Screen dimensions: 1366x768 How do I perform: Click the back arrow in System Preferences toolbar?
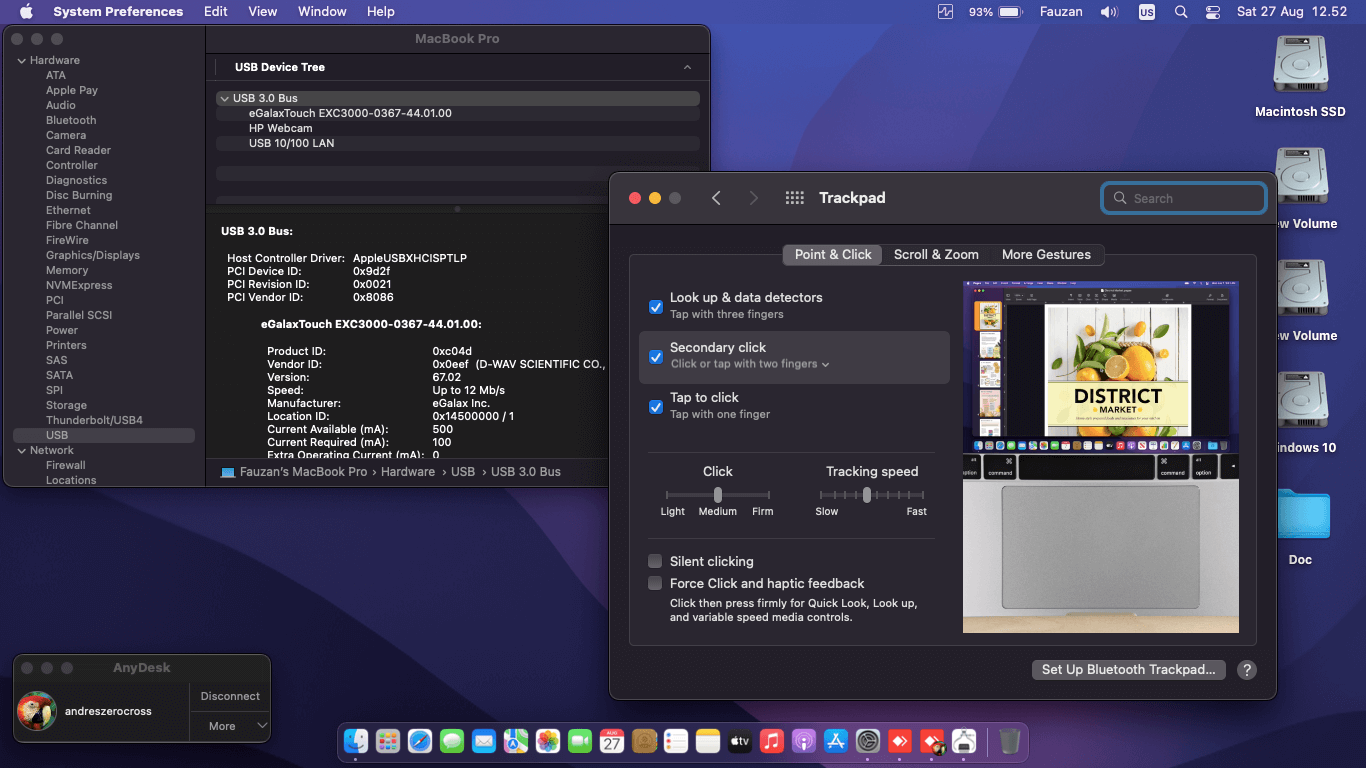(x=717, y=198)
